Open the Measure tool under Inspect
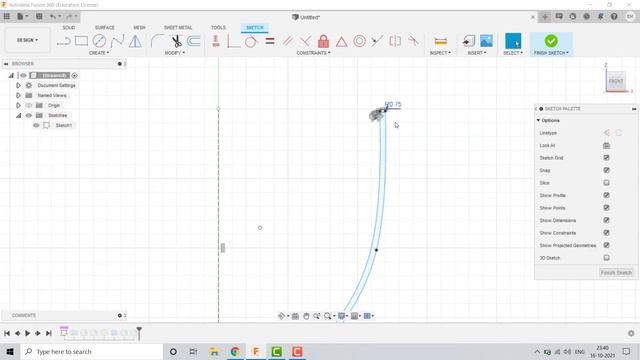Viewport: 640px width, 360px height. (440, 41)
